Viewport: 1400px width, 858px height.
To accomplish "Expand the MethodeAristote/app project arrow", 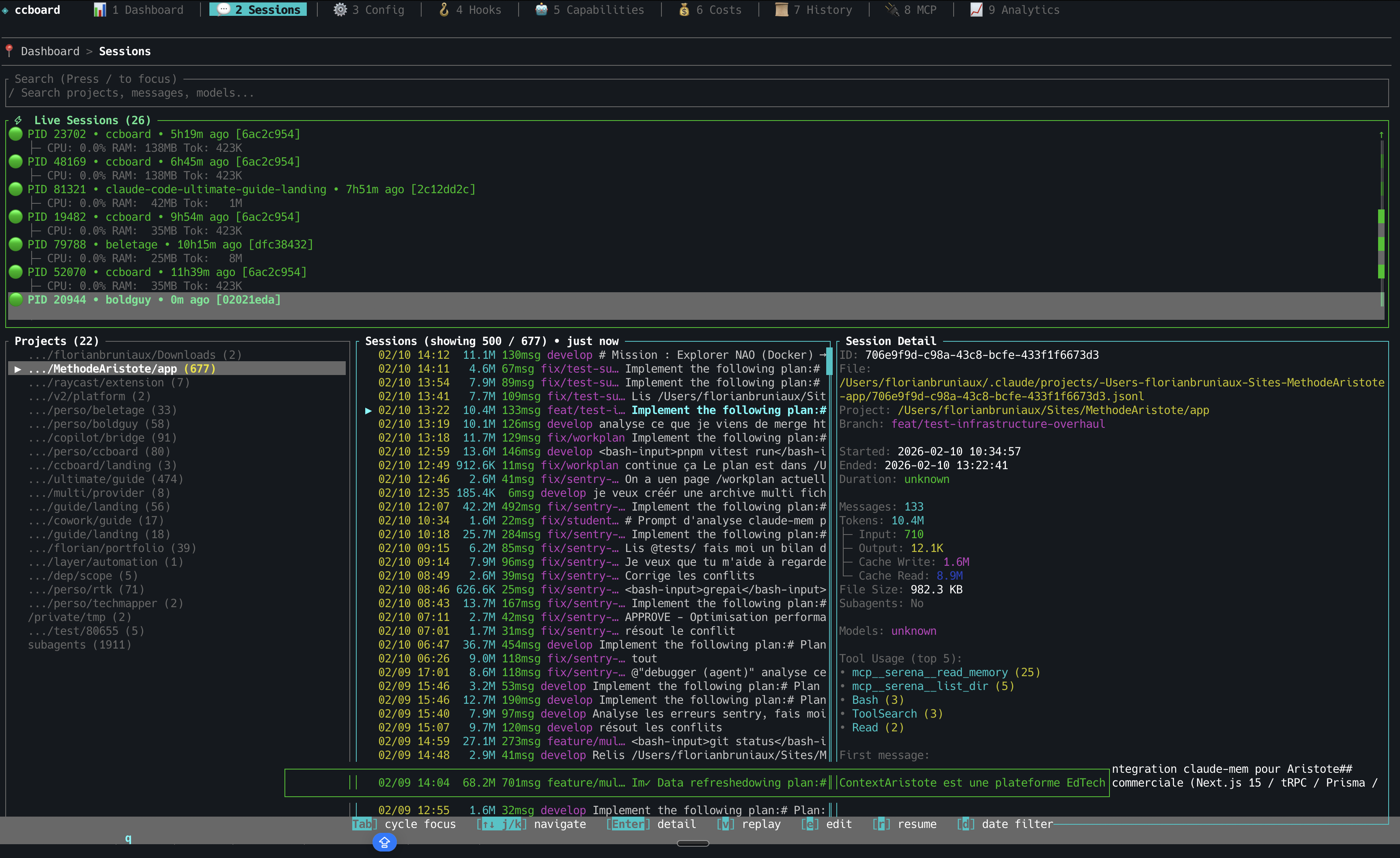I will [x=18, y=369].
